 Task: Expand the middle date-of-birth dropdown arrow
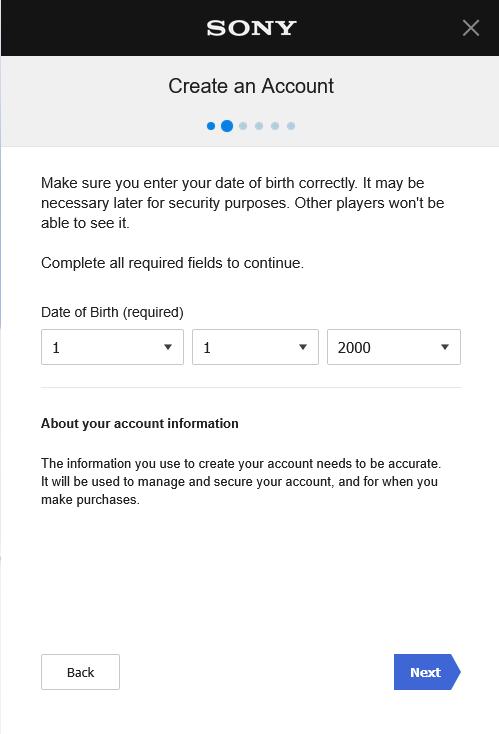[x=303, y=347]
